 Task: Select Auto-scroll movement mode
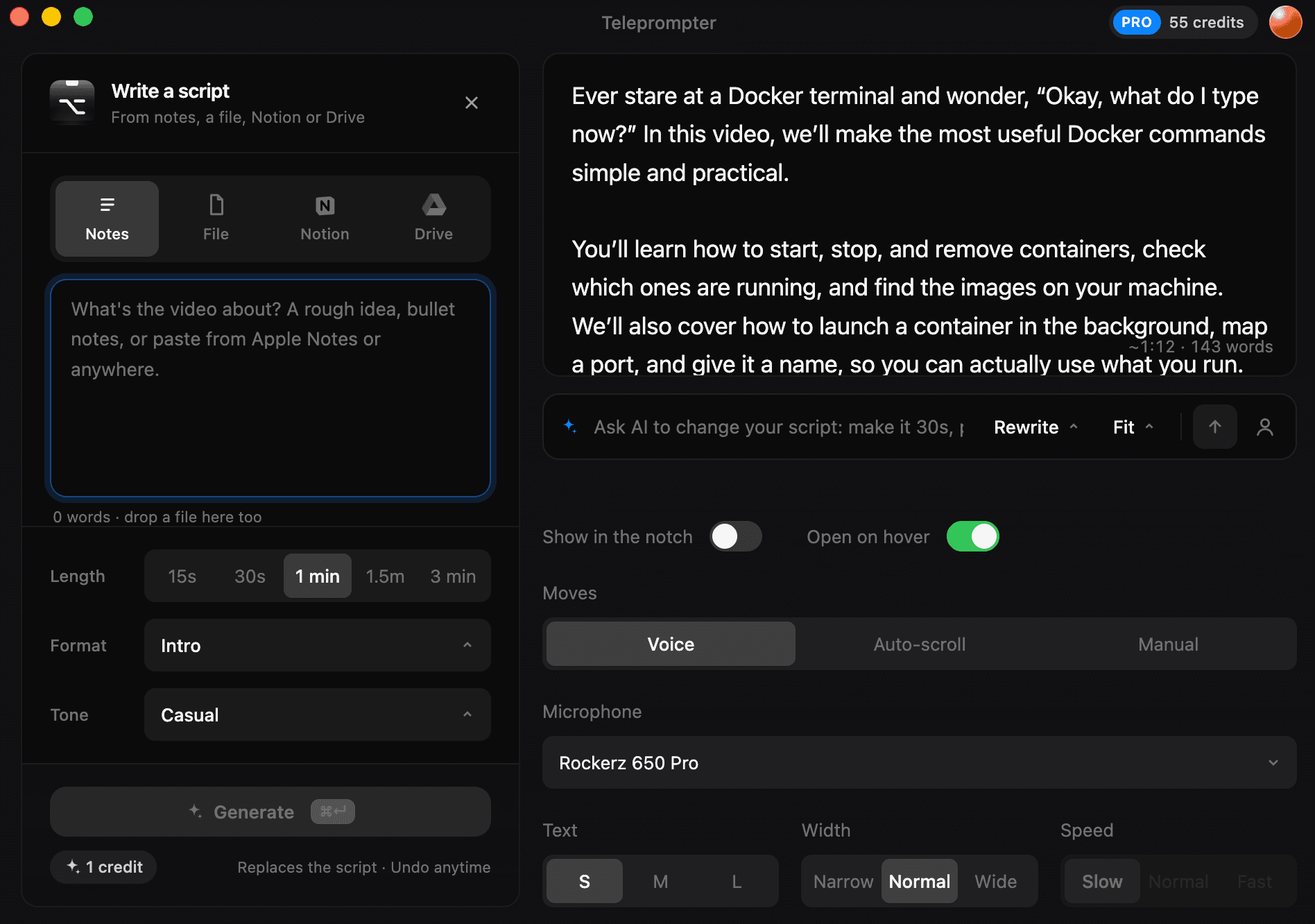click(920, 644)
